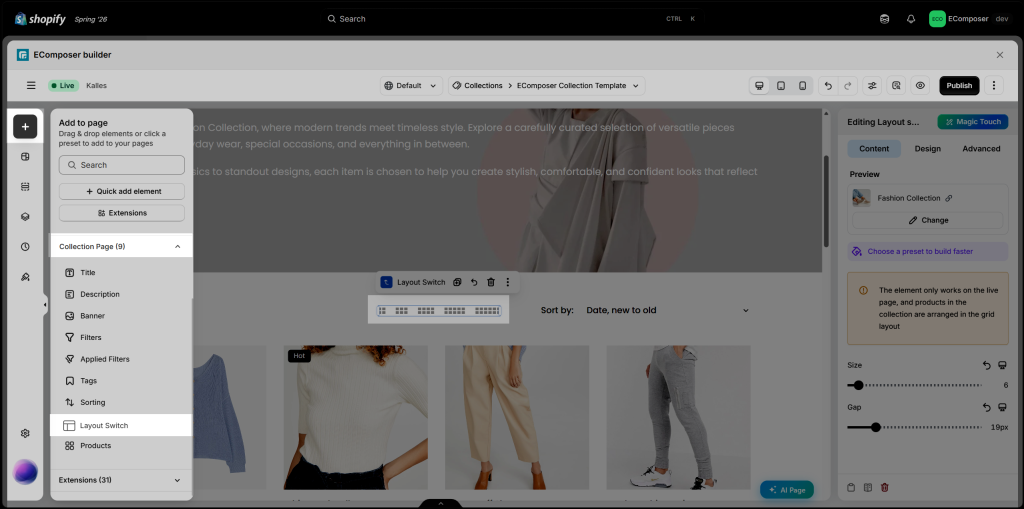1024x509 pixels.
Task: Open the history clock icon in sidebar
Action: click(25, 247)
